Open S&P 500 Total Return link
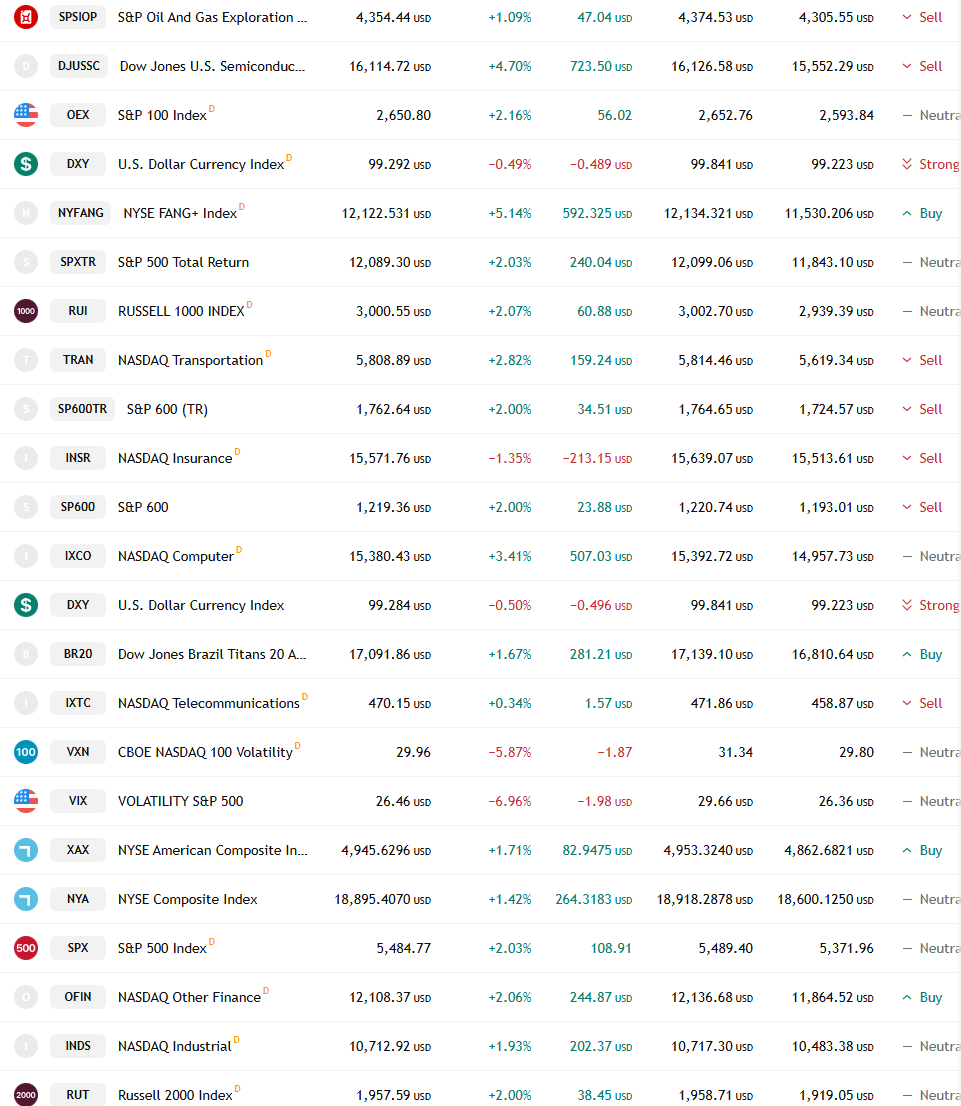This screenshot has height=1106, width=961. pyautogui.click(x=183, y=262)
